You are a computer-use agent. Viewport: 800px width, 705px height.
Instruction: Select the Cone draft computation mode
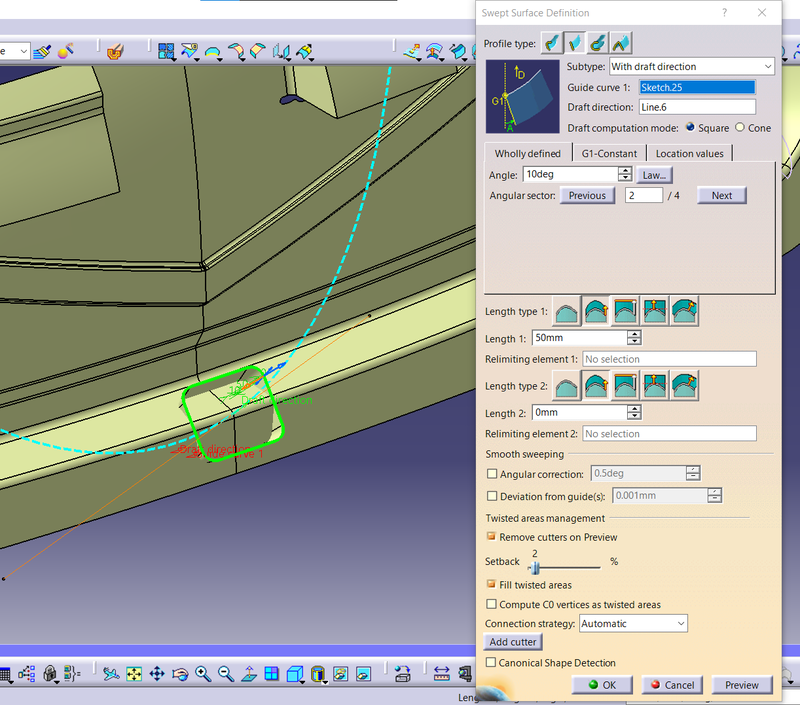(740, 128)
